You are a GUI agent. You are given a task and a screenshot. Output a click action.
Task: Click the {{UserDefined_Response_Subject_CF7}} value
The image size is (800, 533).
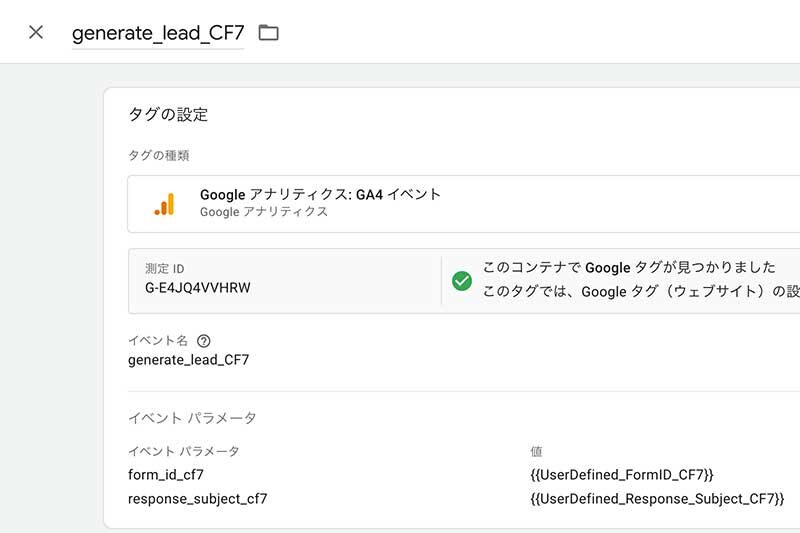tap(657, 499)
